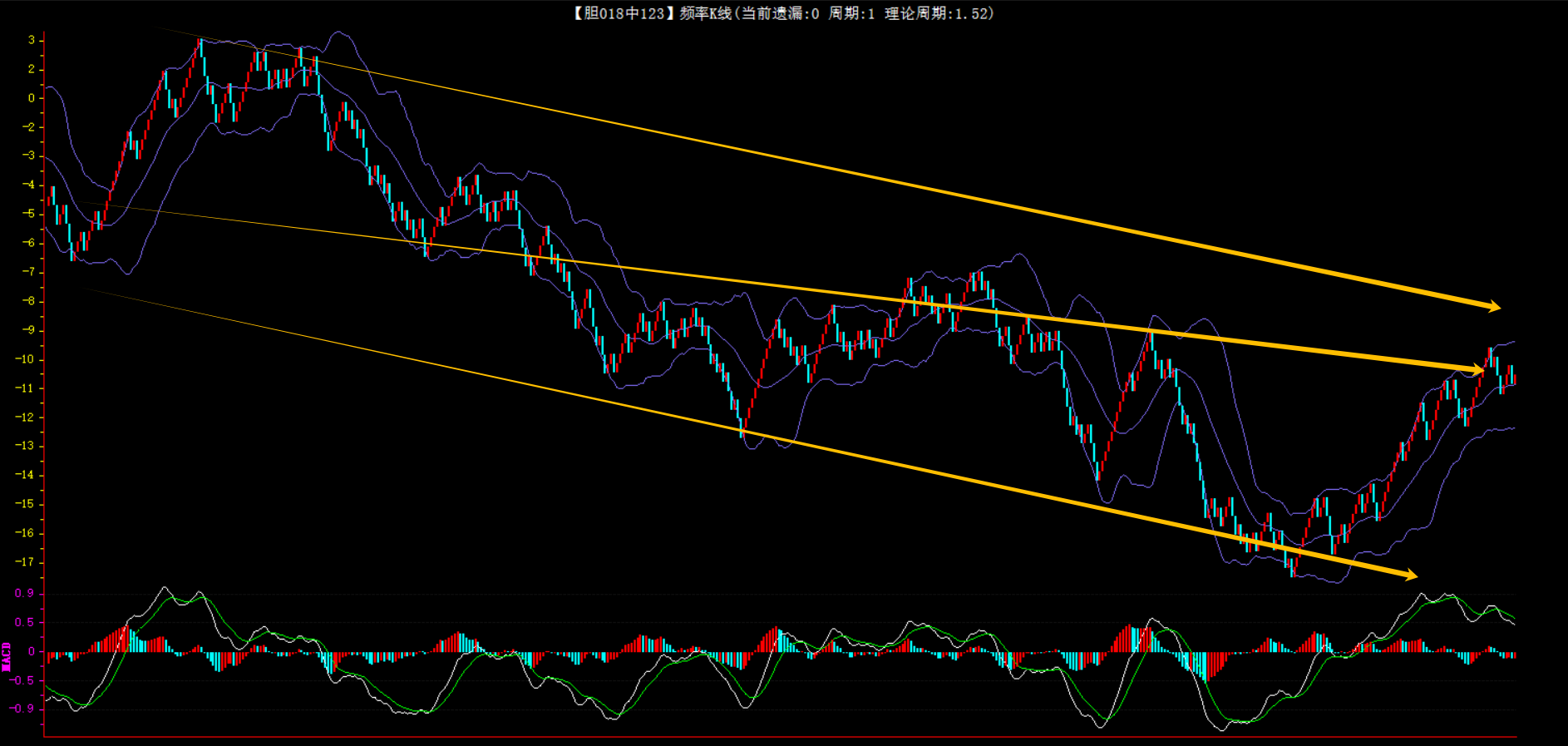The image size is (1568, 746).
Task: Click the -8 label on price axis
Action: [28, 301]
